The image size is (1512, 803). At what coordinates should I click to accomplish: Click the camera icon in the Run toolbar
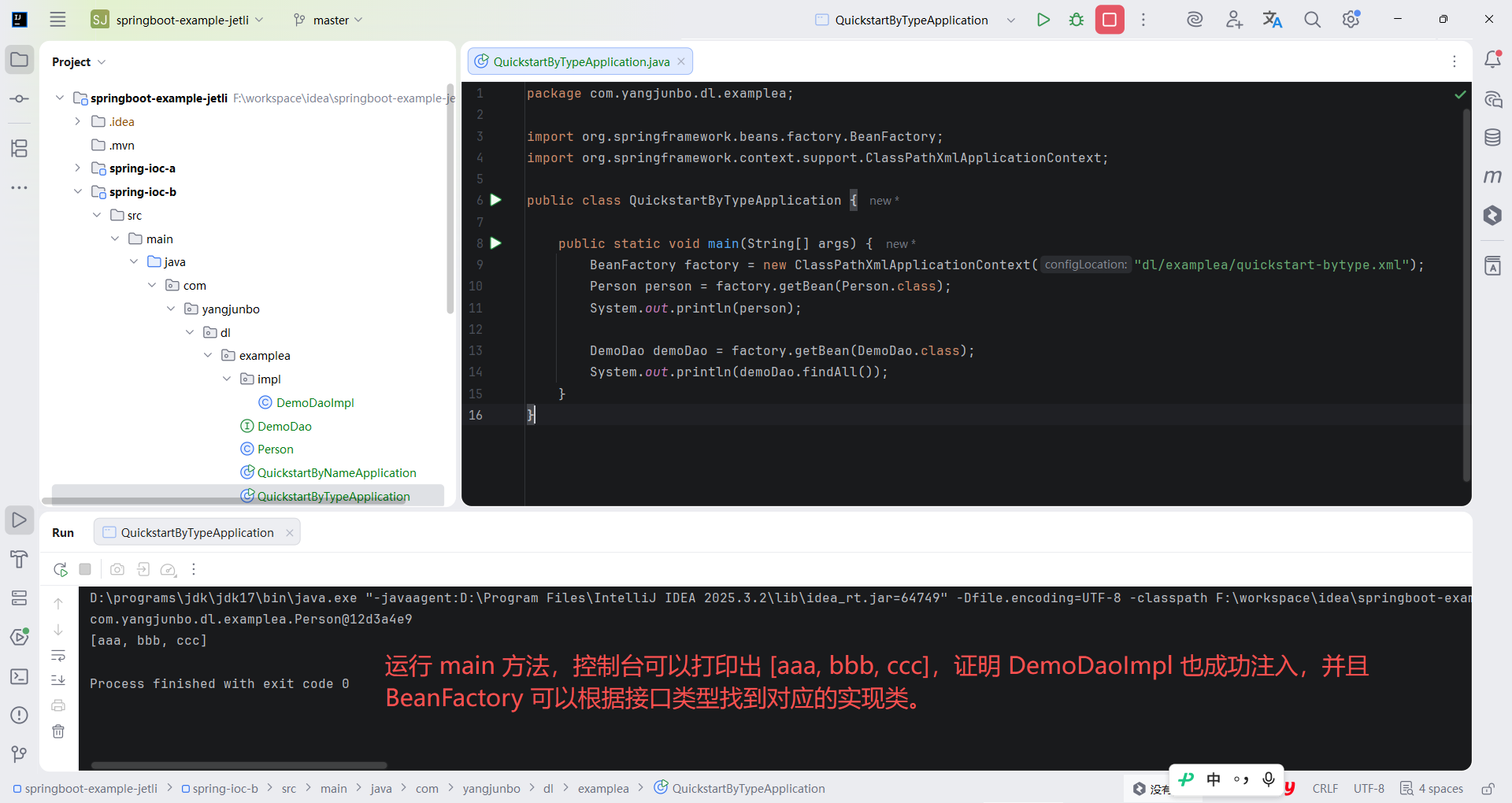pos(117,569)
